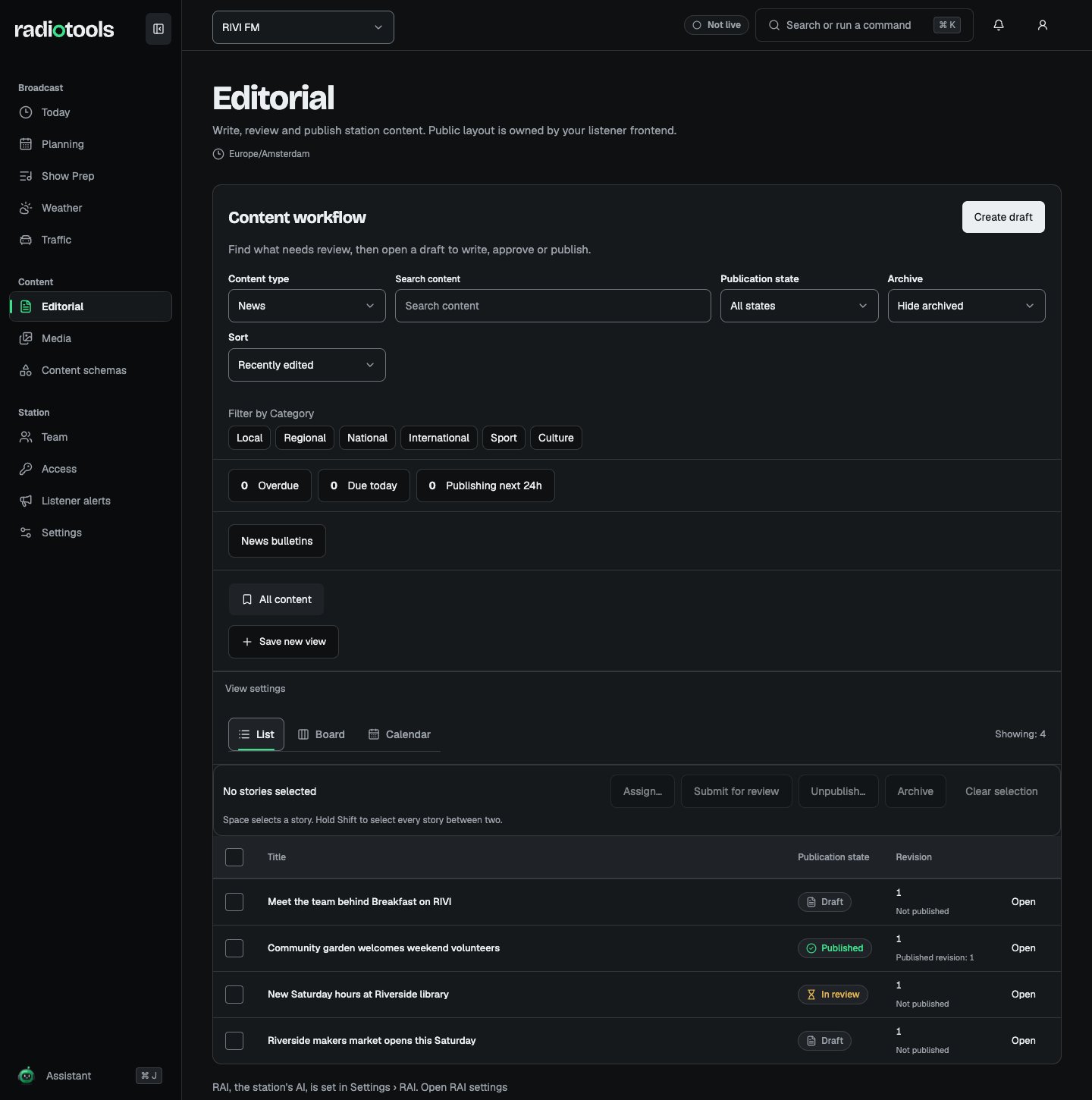This screenshot has width=1092, height=1100.
Task: Select the List view tab
Action: [x=256, y=734]
